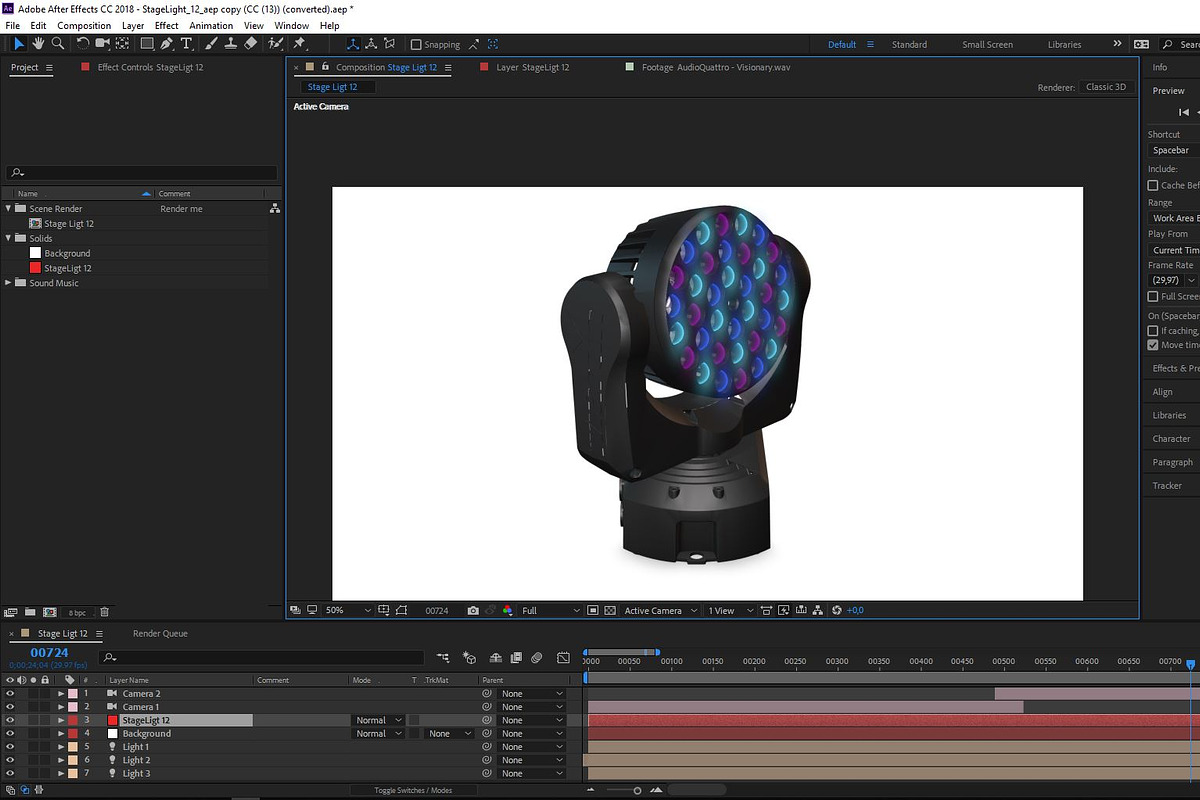Hide the Camera 2 layer
The image size is (1200, 800).
click(10, 693)
